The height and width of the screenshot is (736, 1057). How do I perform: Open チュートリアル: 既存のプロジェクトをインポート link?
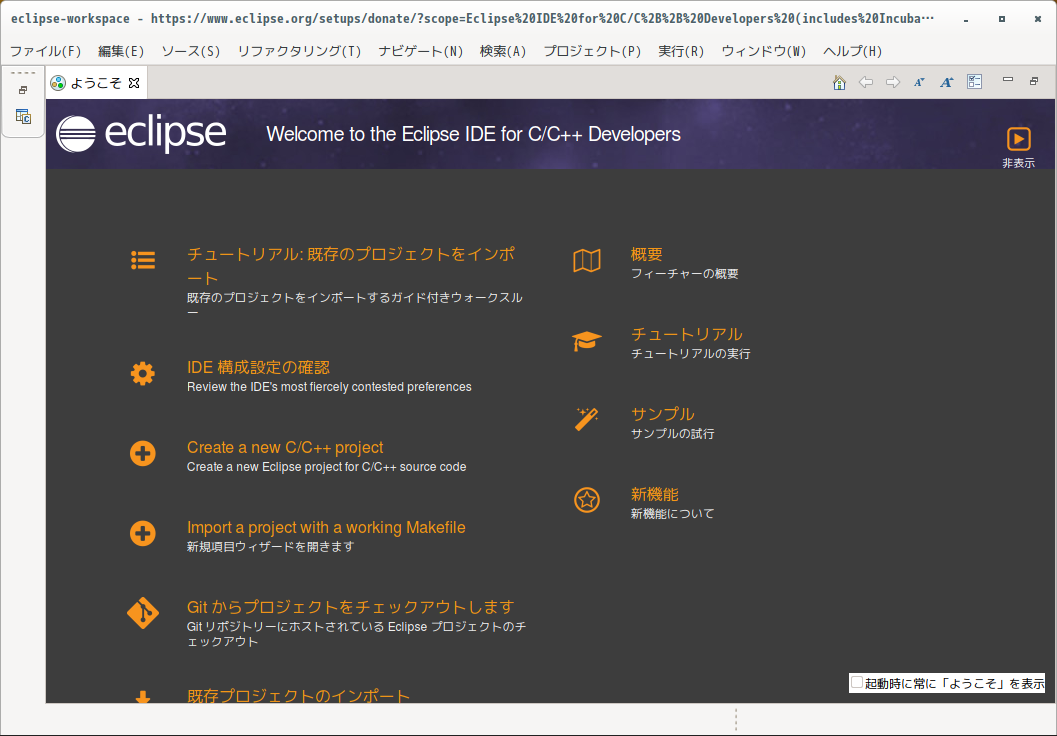(x=351, y=266)
